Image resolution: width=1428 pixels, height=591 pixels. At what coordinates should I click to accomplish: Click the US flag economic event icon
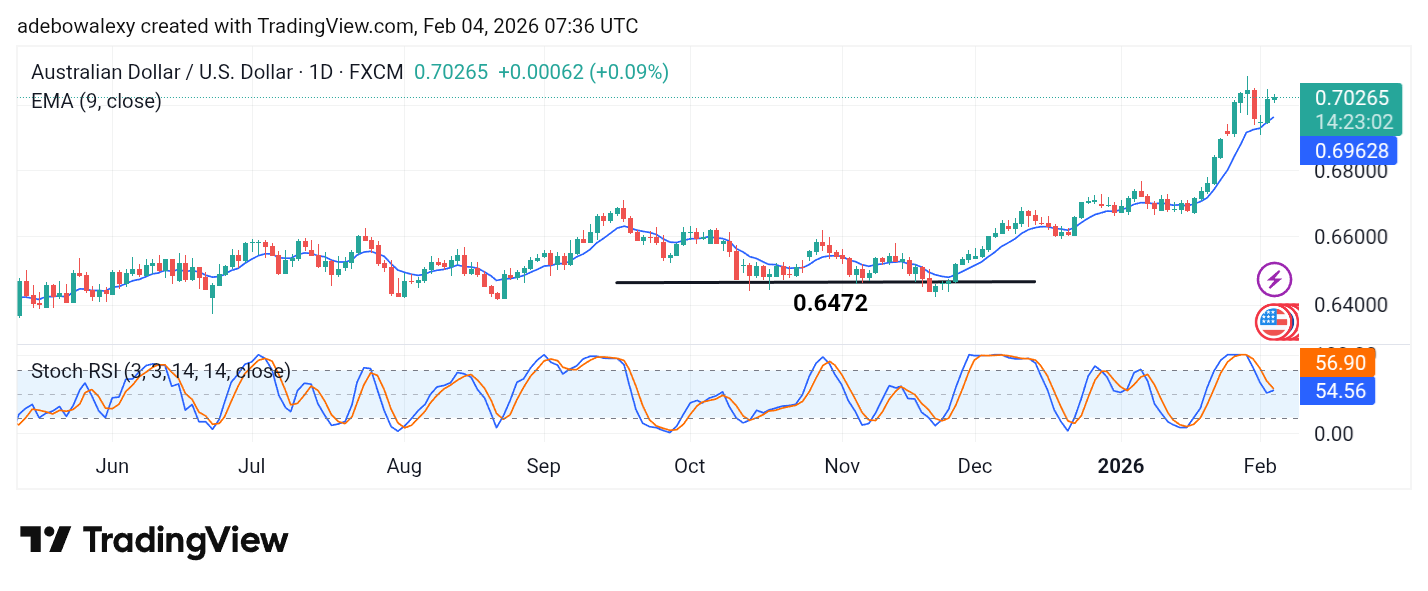coord(1272,321)
